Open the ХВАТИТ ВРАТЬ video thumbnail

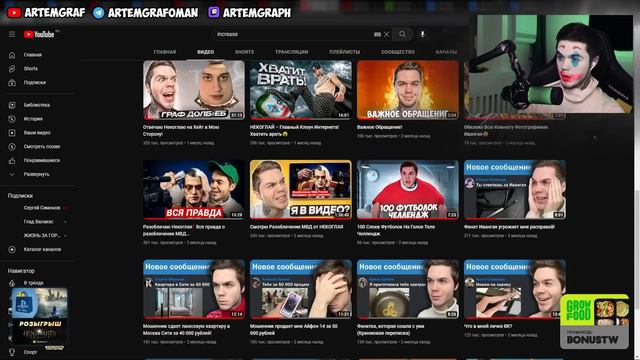pyautogui.click(x=301, y=90)
